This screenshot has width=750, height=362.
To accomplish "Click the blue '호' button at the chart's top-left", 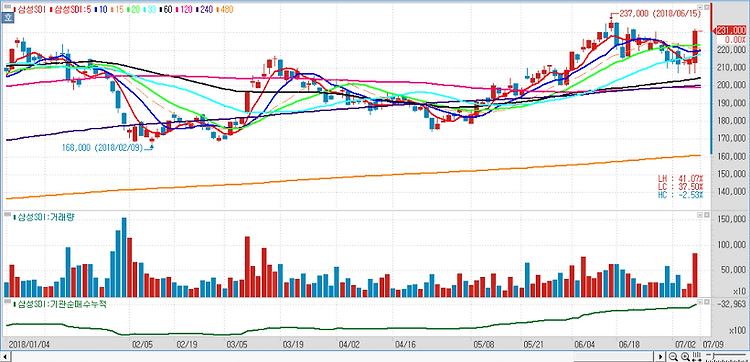I will pos(7,18).
